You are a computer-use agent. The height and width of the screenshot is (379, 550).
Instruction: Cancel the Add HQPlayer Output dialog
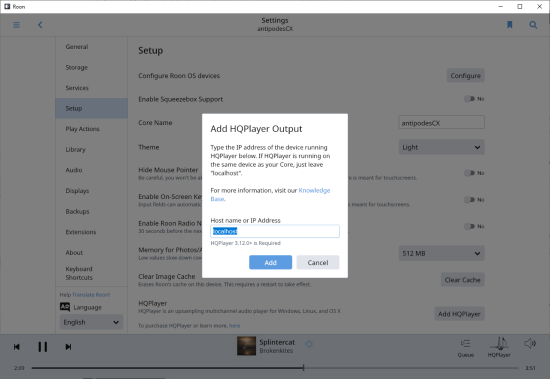tap(317, 262)
